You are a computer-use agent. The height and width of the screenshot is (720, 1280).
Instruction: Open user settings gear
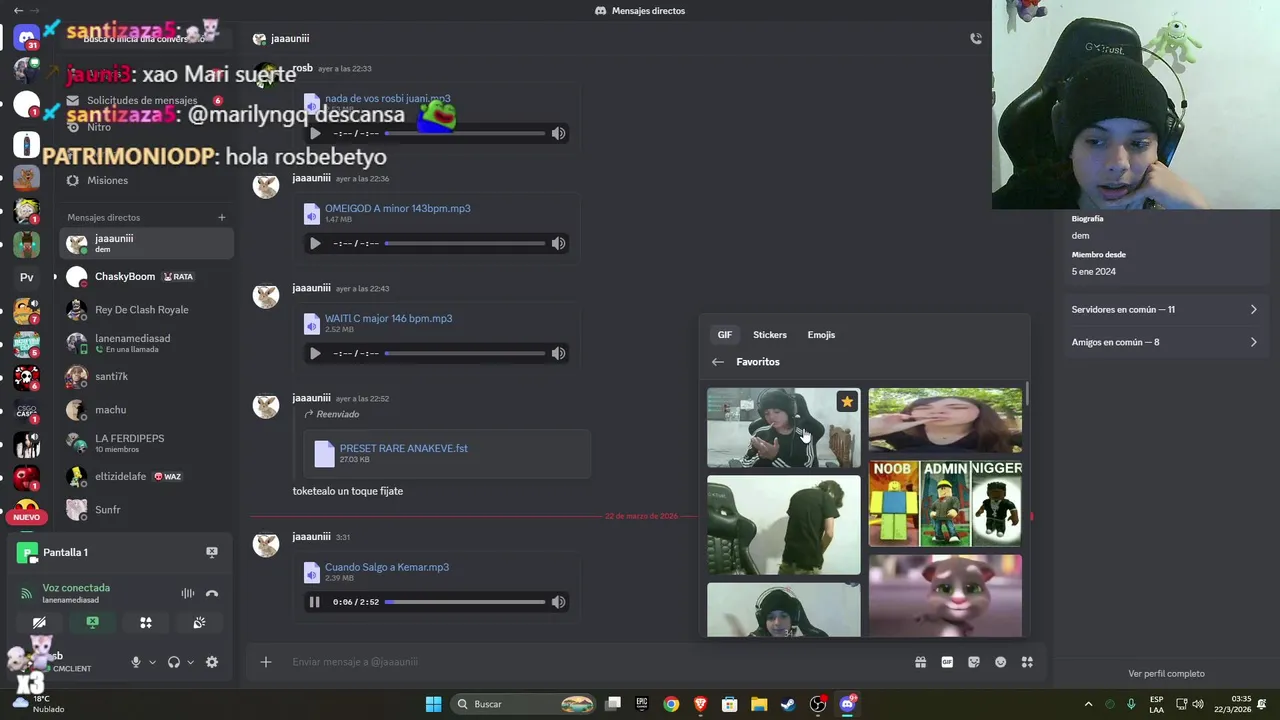click(x=212, y=662)
